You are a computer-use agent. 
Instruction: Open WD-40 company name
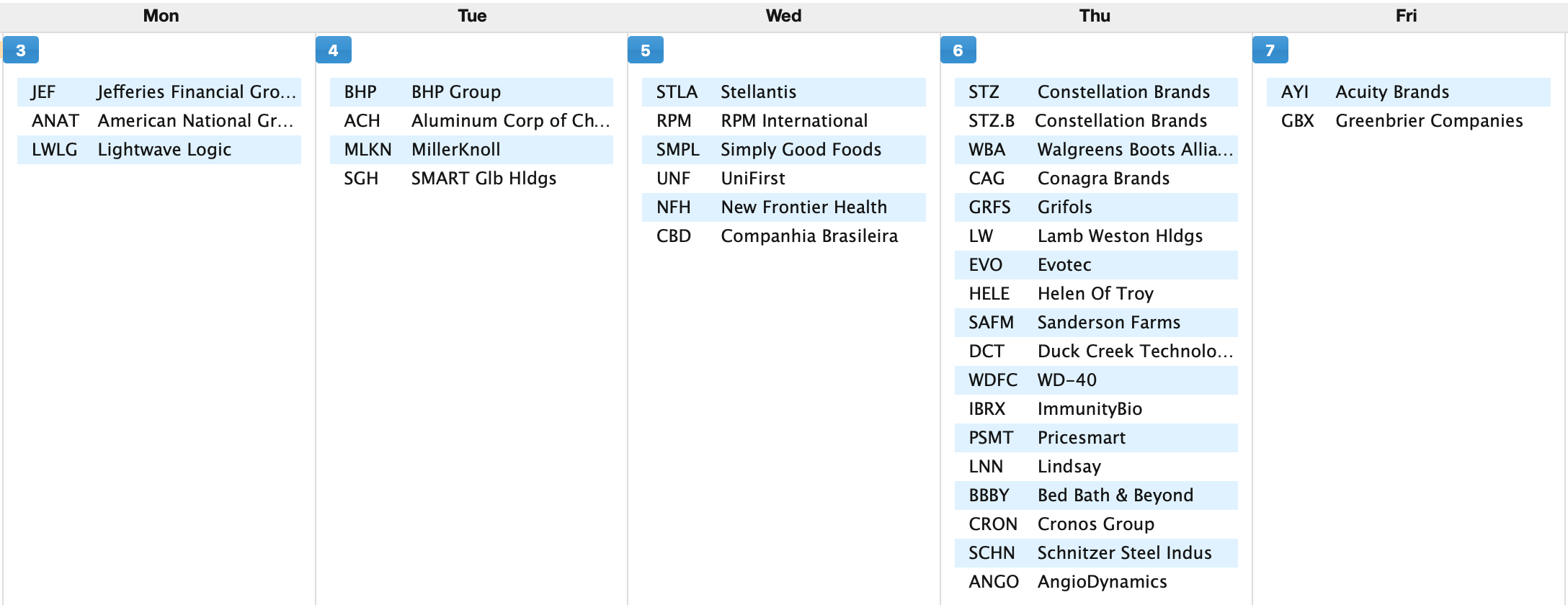tap(1067, 380)
